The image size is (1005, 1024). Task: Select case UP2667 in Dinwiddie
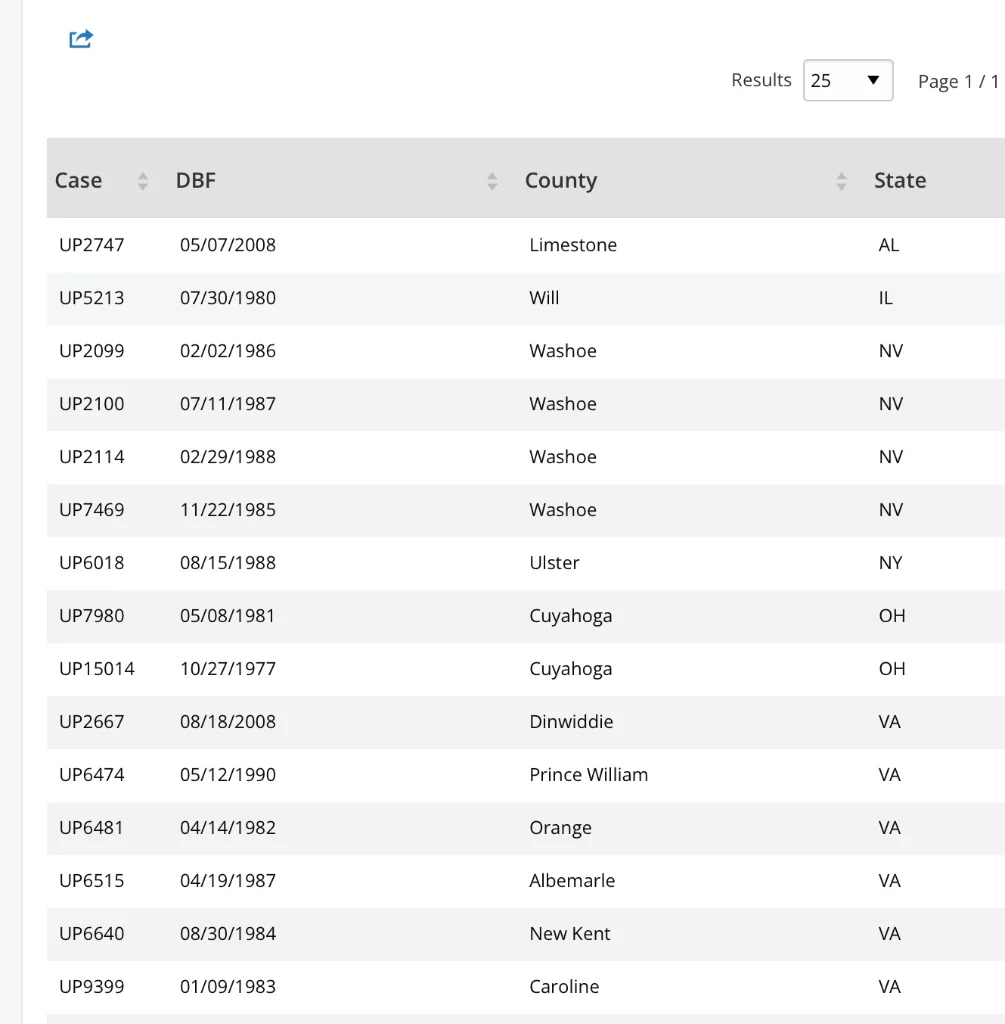[92, 722]
